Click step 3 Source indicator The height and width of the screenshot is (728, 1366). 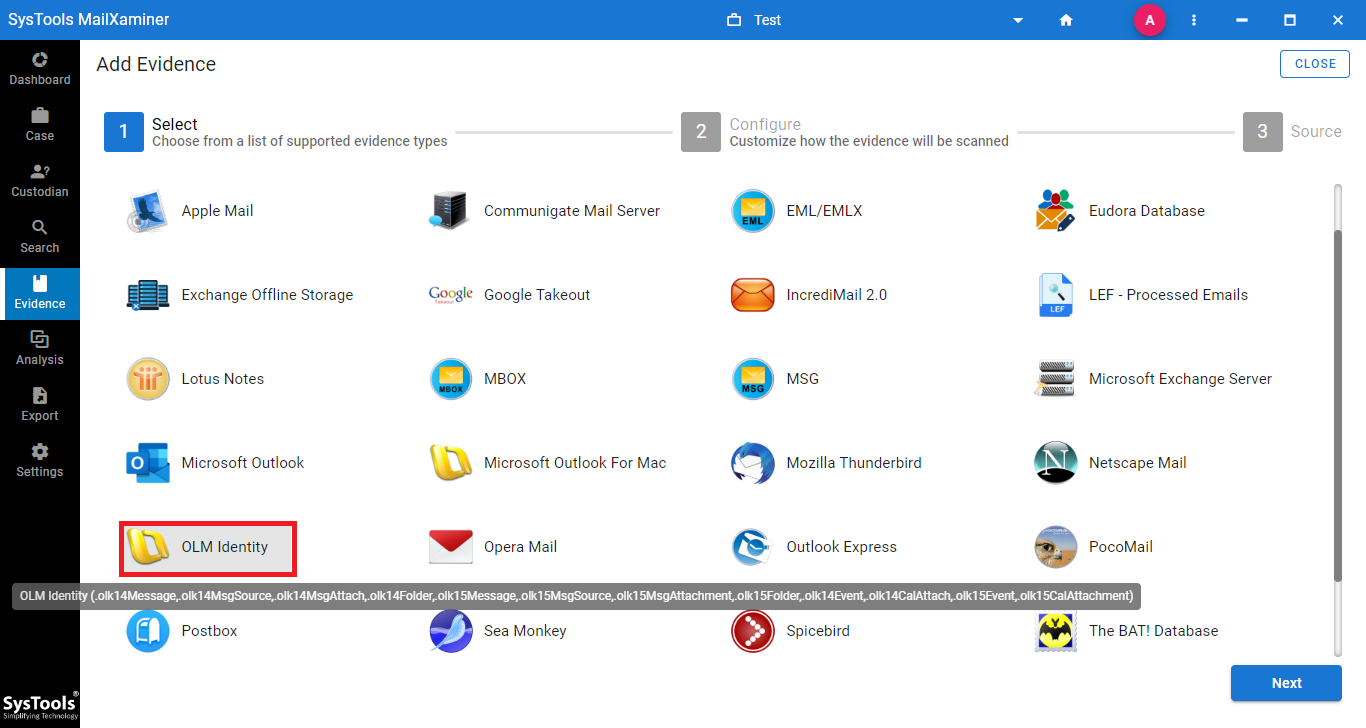(x=1263, y=132)
